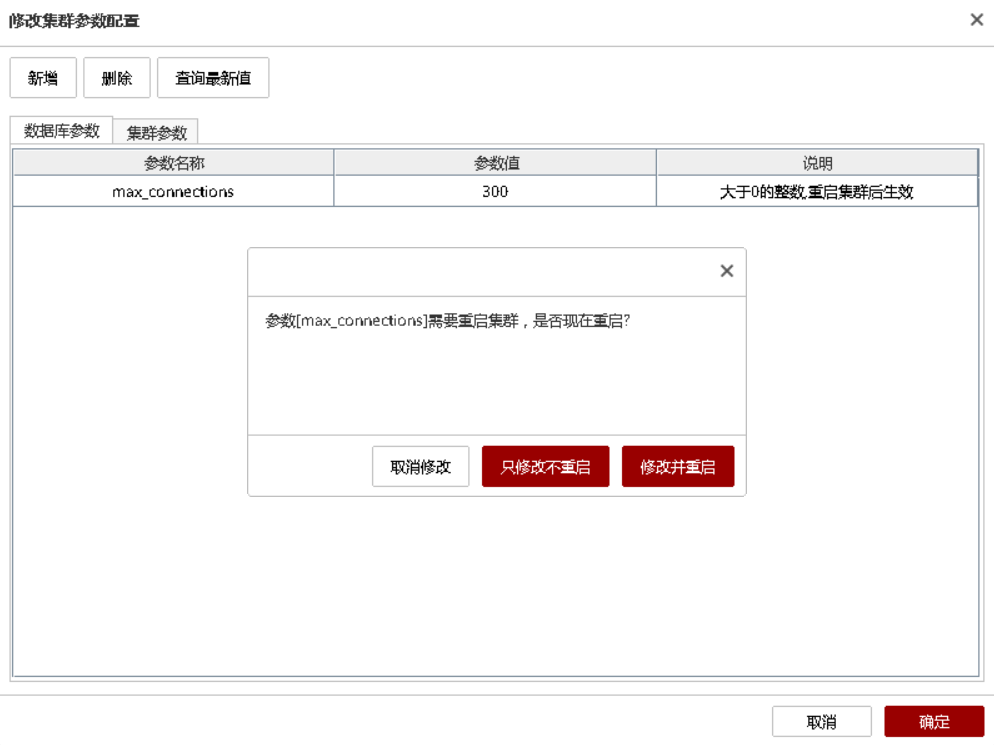Open the 集群参数 tab
This screenshot has width=994, height=745.
point(156,132)
